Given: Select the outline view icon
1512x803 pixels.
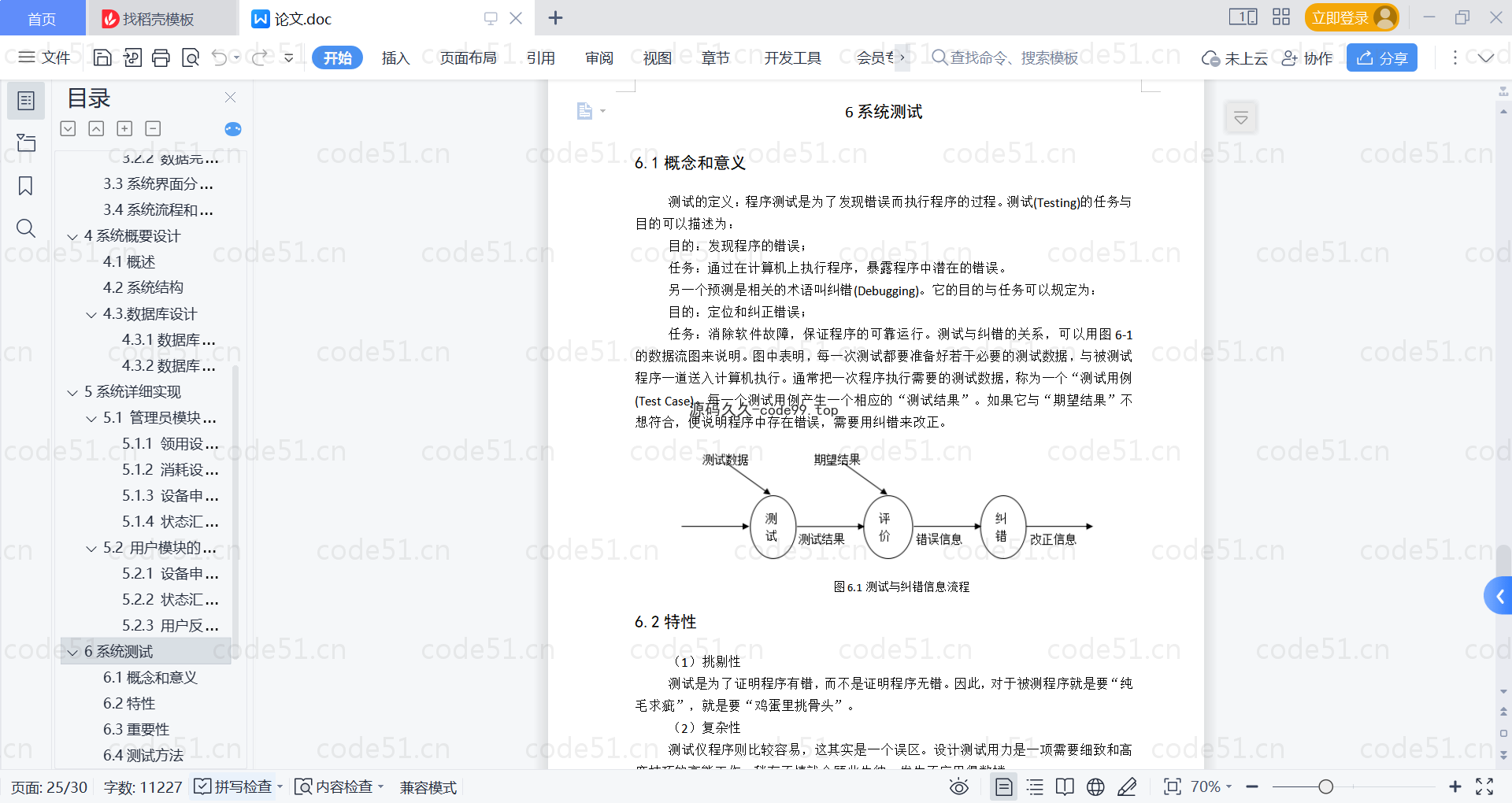Looking at the screenshot, I should pos(1035,786).
